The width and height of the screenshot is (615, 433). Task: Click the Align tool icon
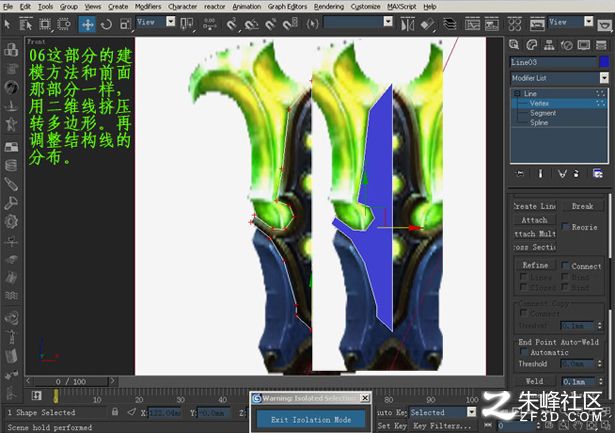pos(427,24)
